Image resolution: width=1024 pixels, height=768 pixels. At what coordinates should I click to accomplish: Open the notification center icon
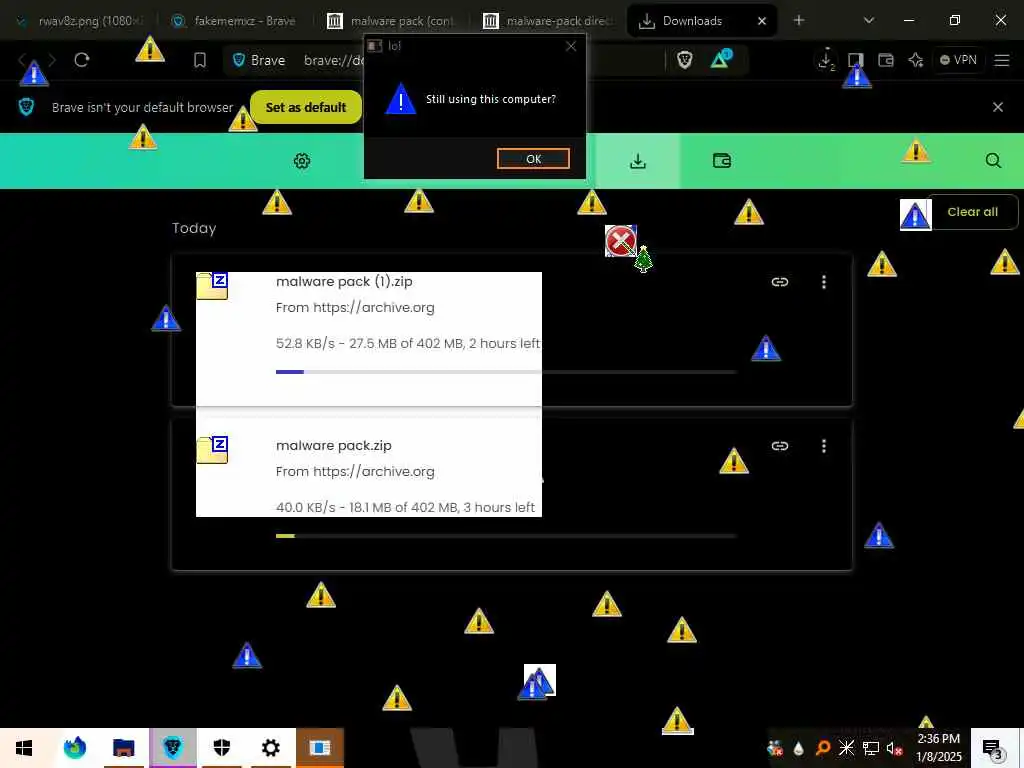coord(991,748)
